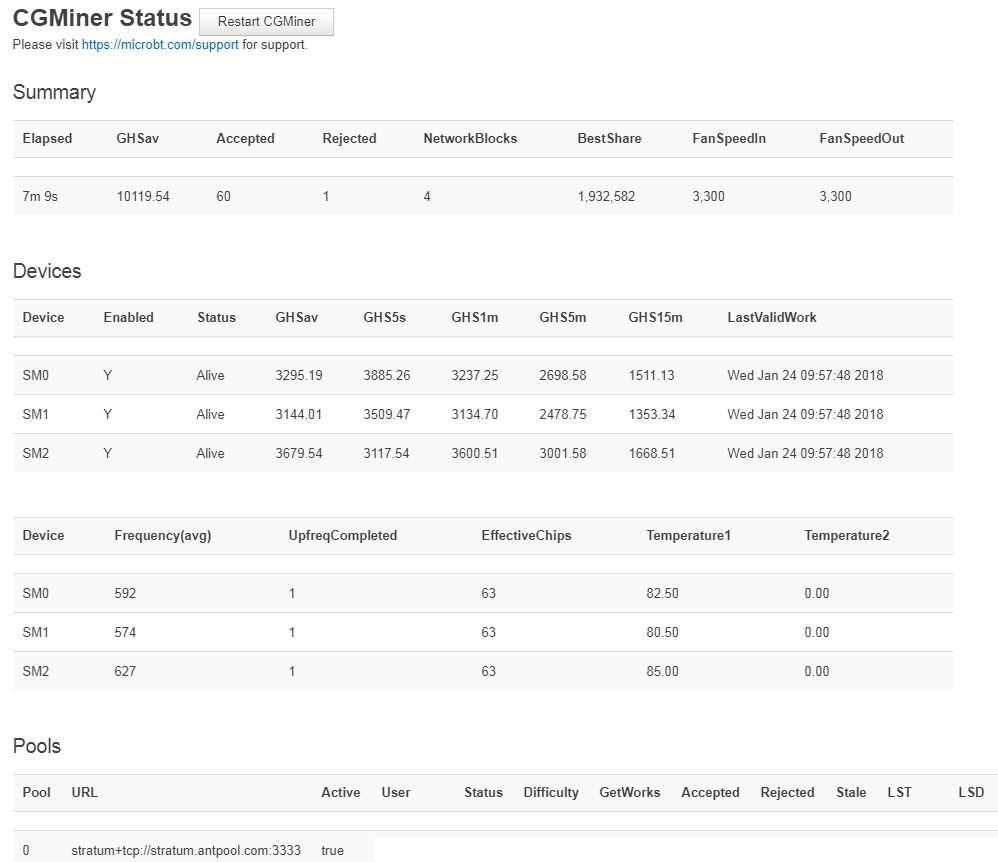Click the SM1 temperature value 80.50
Screen dimensions: 998x862
click(x=662, y=632)
